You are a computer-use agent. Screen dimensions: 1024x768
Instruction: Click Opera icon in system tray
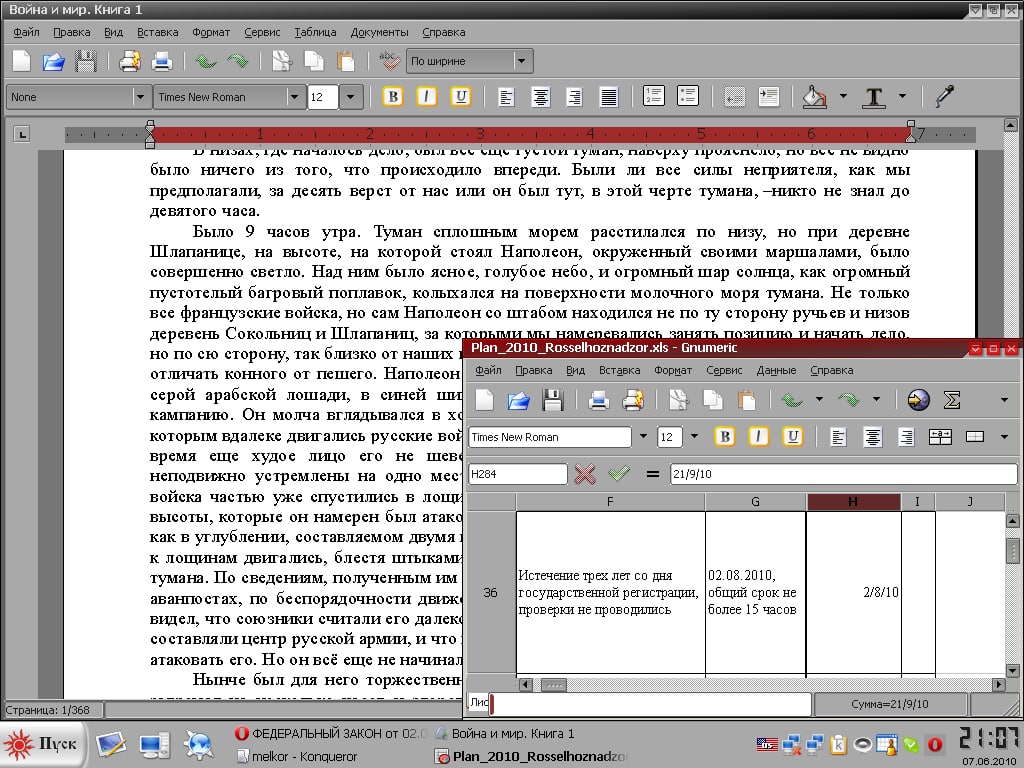coord(935,744)
